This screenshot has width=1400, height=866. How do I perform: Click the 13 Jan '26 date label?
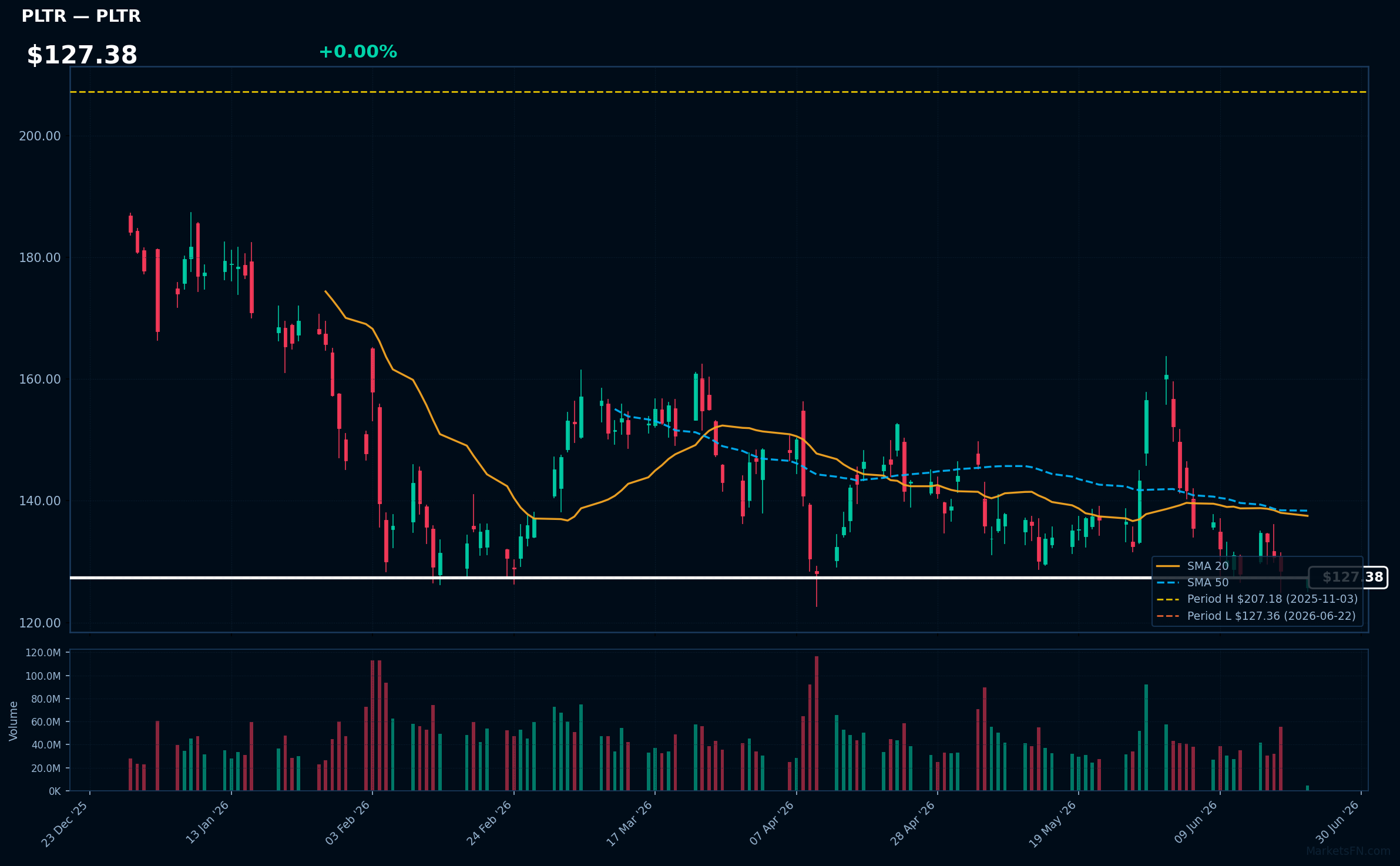click(x=207, y=823)
